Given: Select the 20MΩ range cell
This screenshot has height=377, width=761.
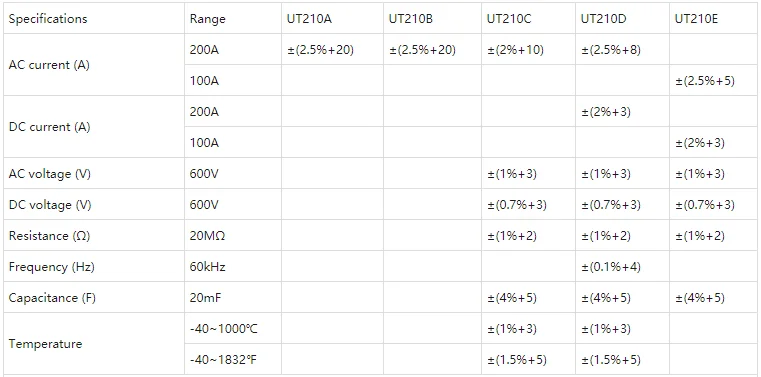Looking at the screenshot, I should pos(207,236).
